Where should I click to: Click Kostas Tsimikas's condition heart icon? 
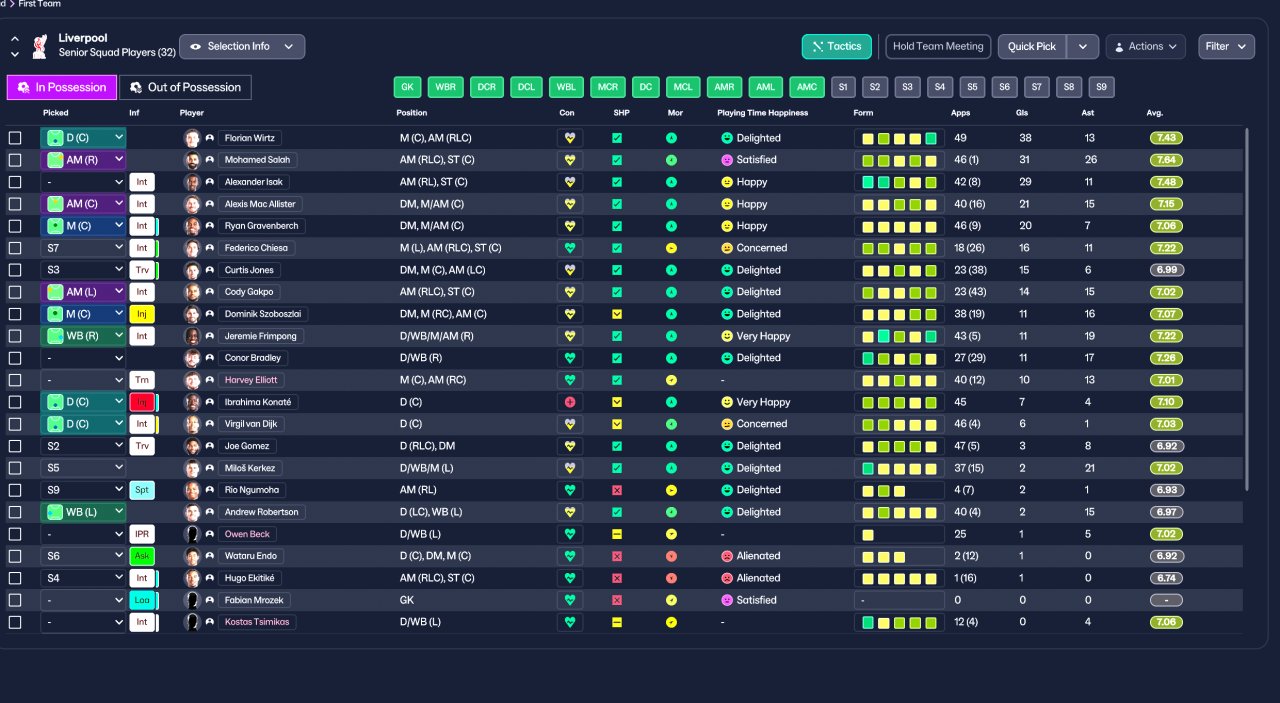(570, 622)
